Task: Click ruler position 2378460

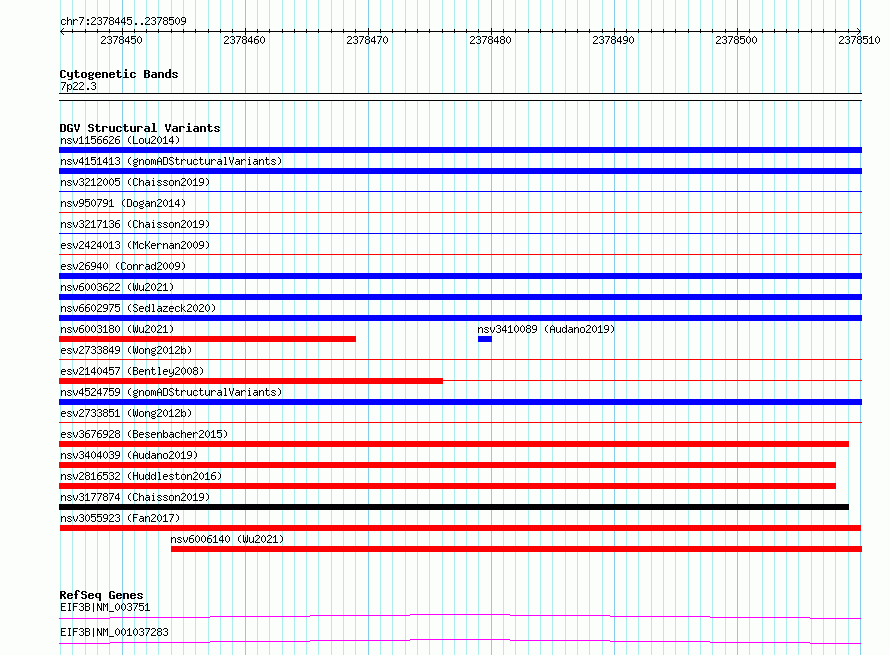Action: tap(245, 40)
